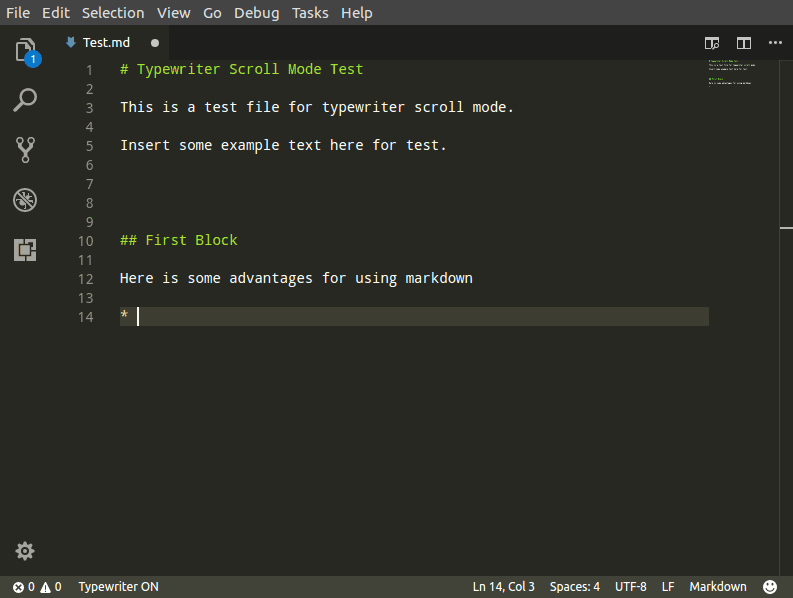Open markdown preview to the side
793x598 pixels.
click(712, 43)
